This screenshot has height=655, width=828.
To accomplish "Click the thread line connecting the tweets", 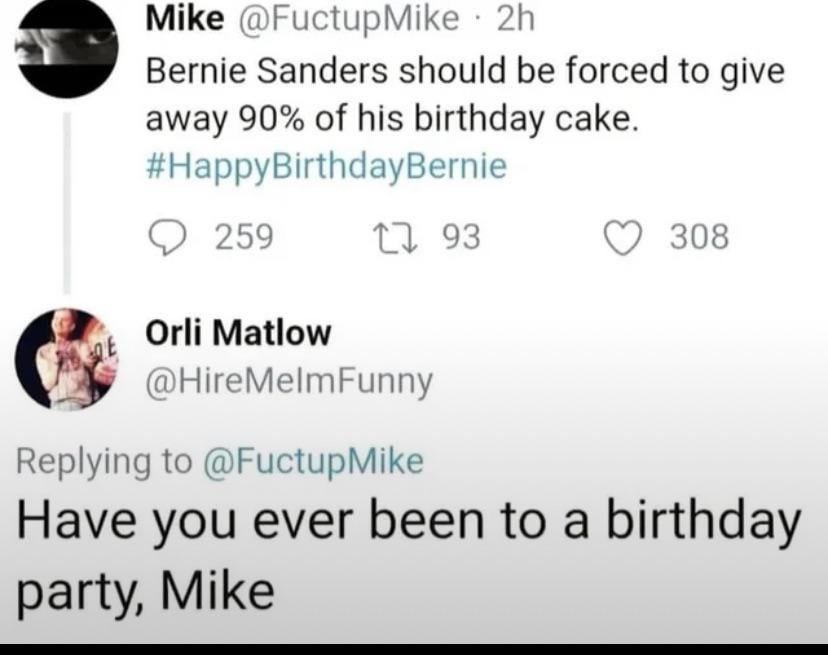I will pyautogui.click(x=69, y=200).
